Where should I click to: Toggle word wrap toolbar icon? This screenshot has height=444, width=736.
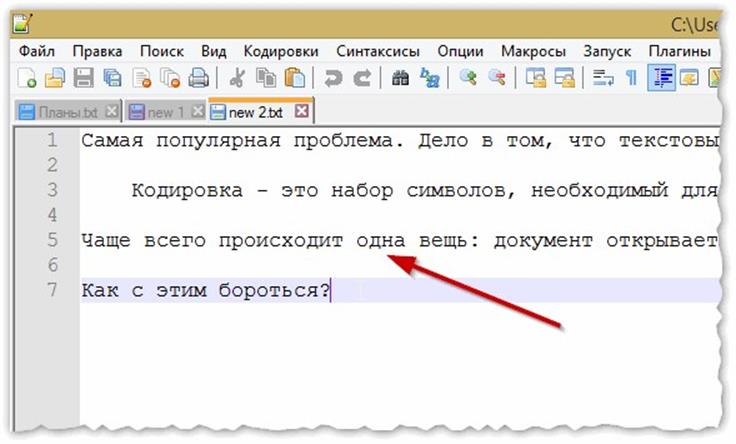click(x=603, y=78)
